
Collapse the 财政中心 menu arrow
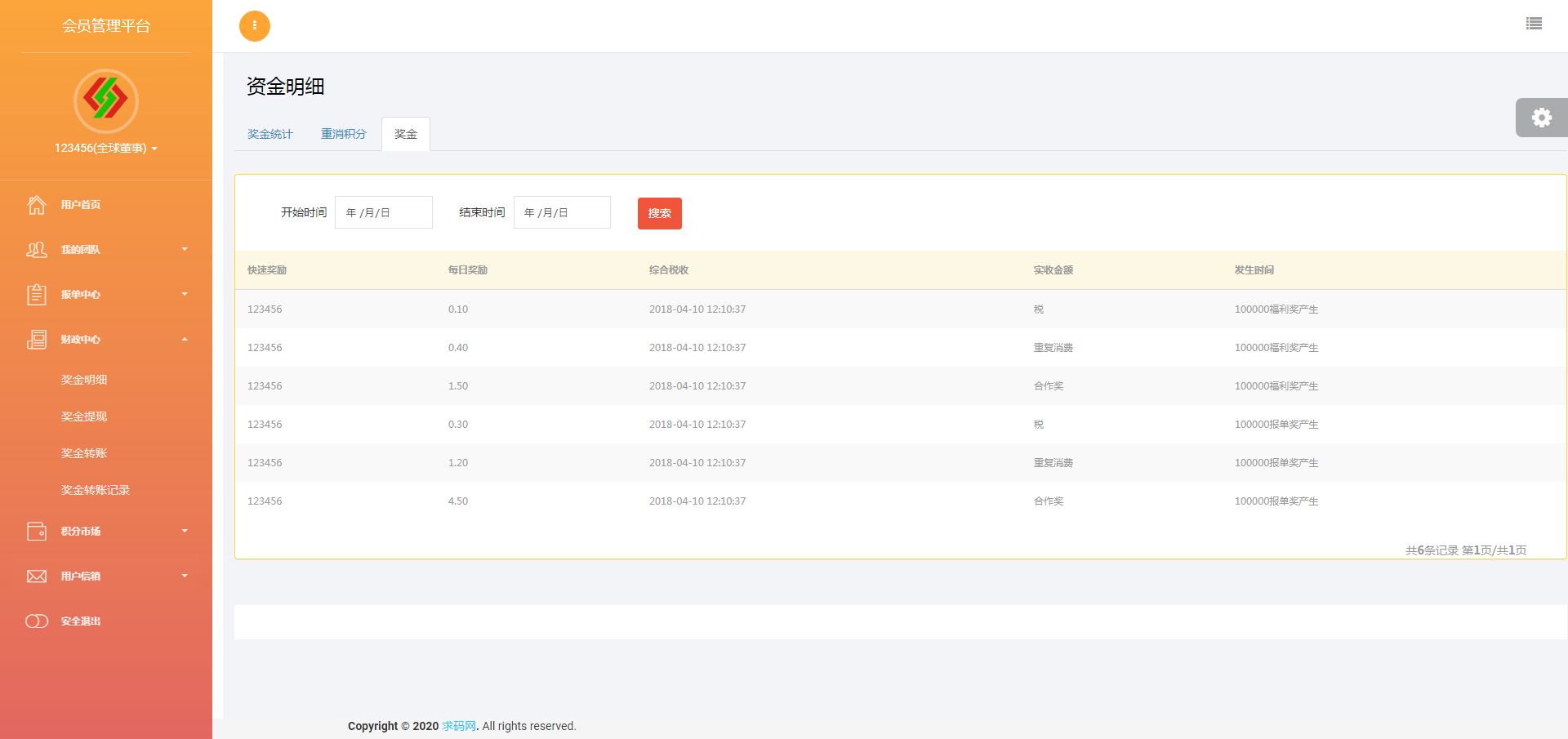[x=185, y=339]
